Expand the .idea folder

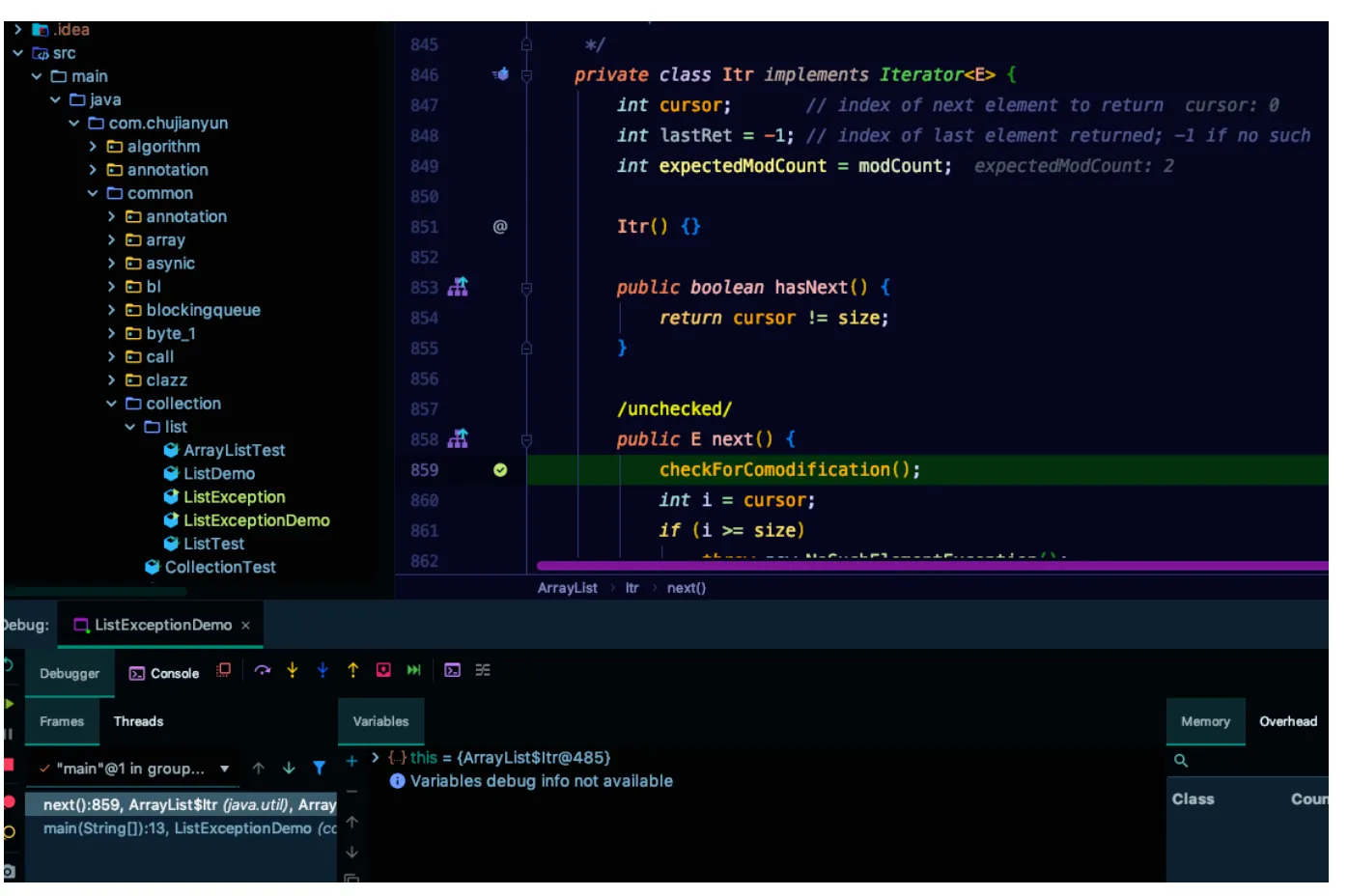(x=17, y=30)
